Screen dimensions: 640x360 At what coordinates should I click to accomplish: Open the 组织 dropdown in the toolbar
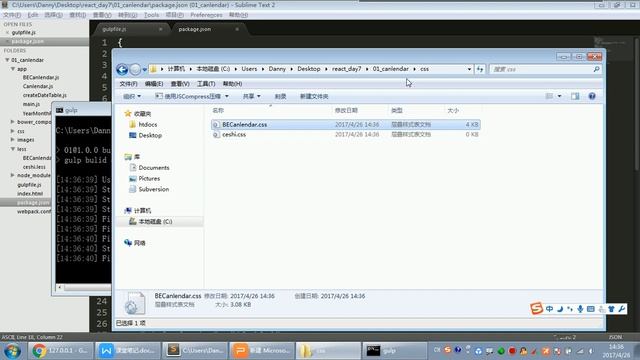tap(132, 96)
